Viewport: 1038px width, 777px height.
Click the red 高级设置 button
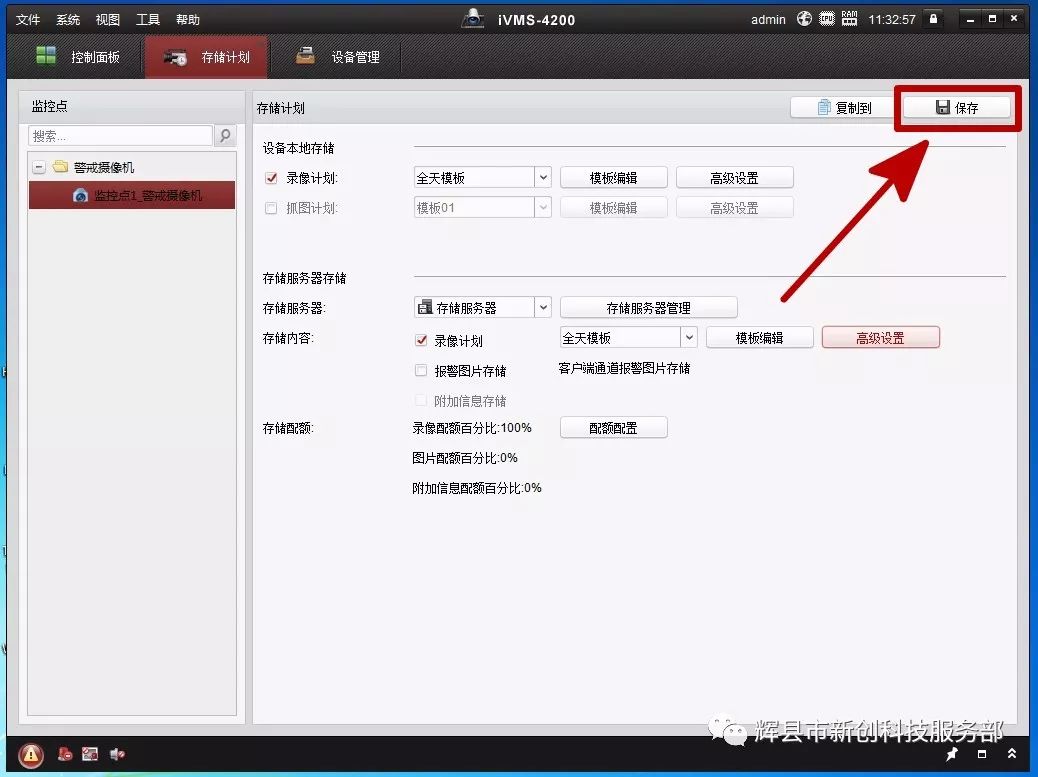(x=880, y=338)
